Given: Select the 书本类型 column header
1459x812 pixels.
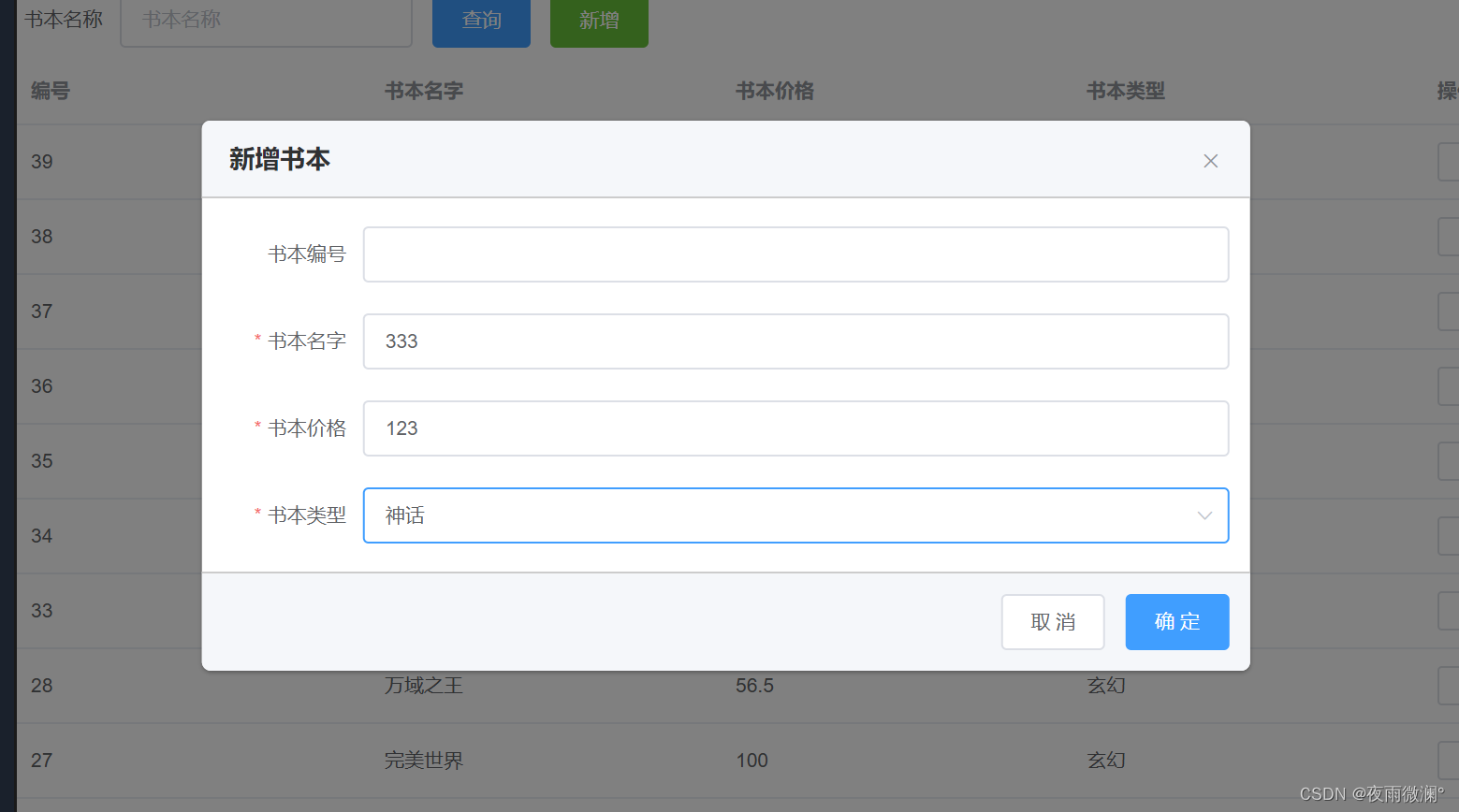Looking at the screenshot, I should (1126, 91).
